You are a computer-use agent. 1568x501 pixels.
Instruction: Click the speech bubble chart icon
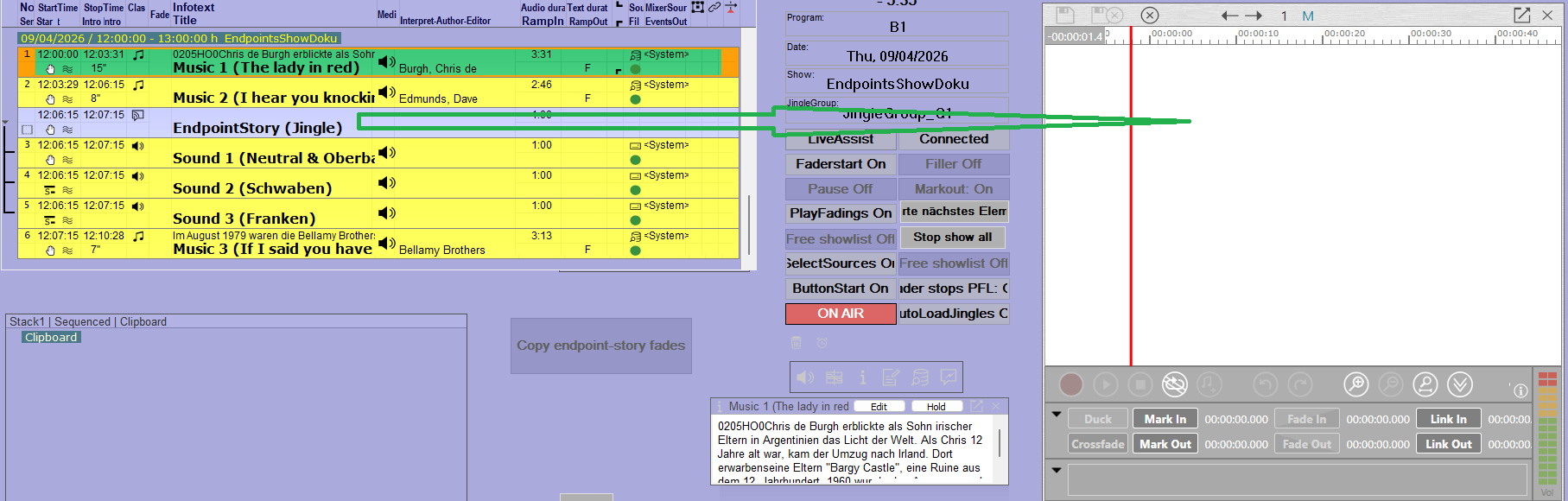pyautogui.click(x=949, y=377)
